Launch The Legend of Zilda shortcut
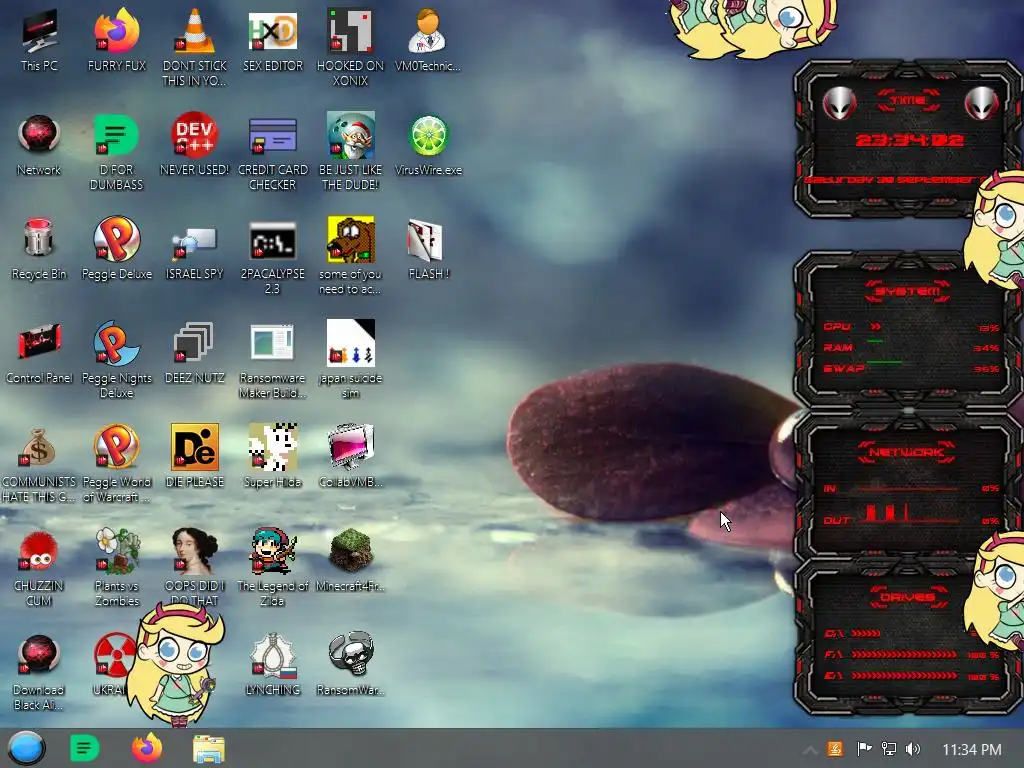The width and height of the screenshot is (1024, 768). [x=273, y=567]
